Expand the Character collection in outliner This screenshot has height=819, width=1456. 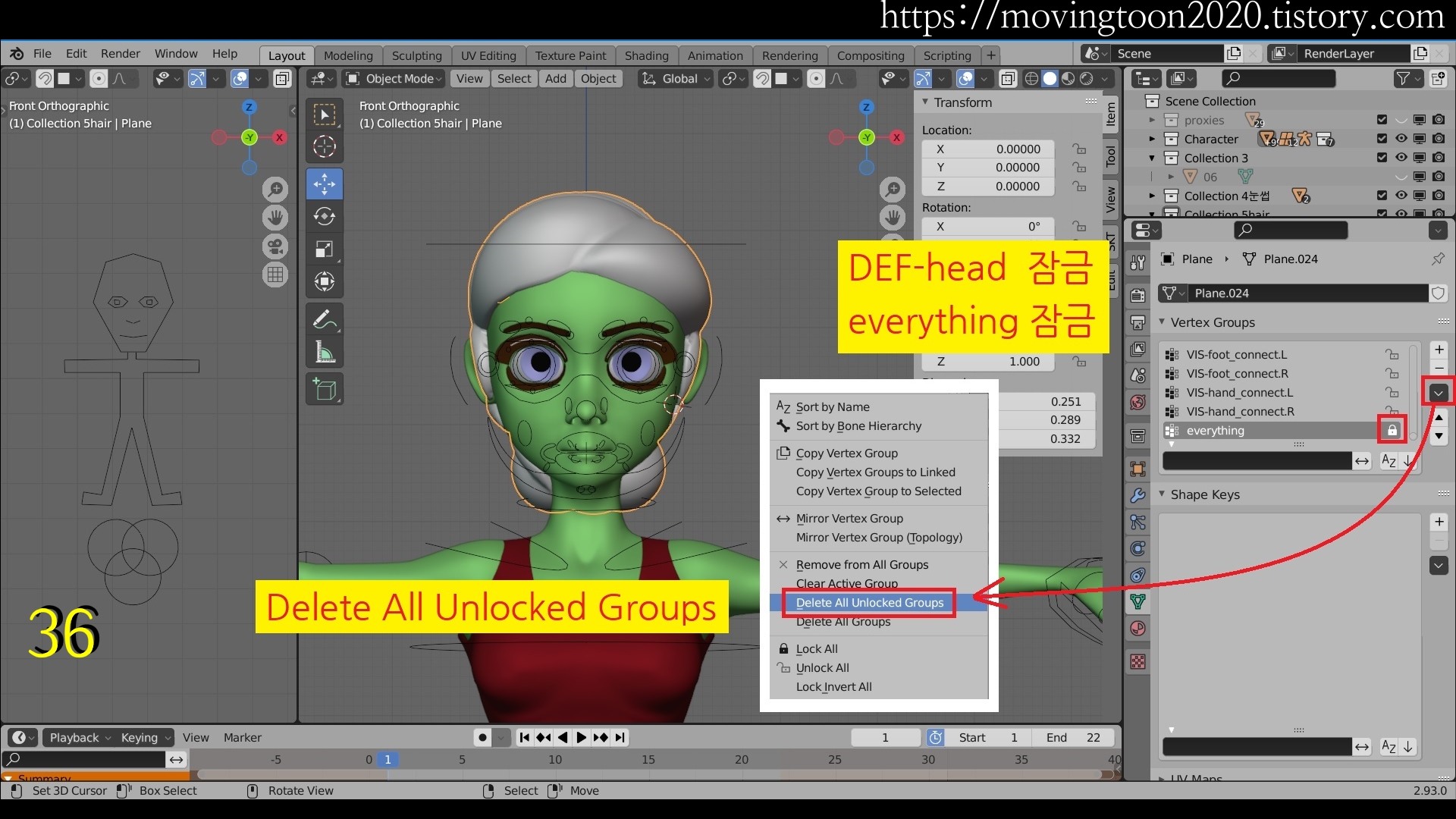click(1152, 139)
